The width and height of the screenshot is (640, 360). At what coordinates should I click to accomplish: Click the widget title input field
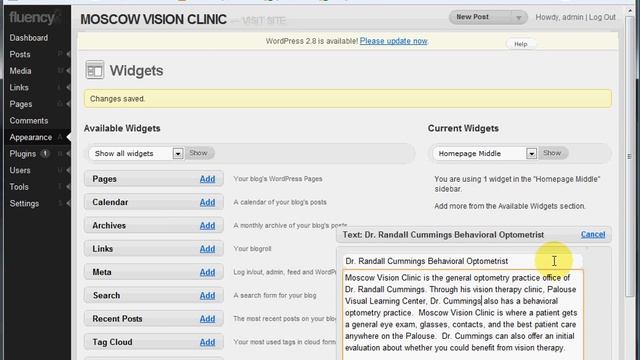coord(462,261)
